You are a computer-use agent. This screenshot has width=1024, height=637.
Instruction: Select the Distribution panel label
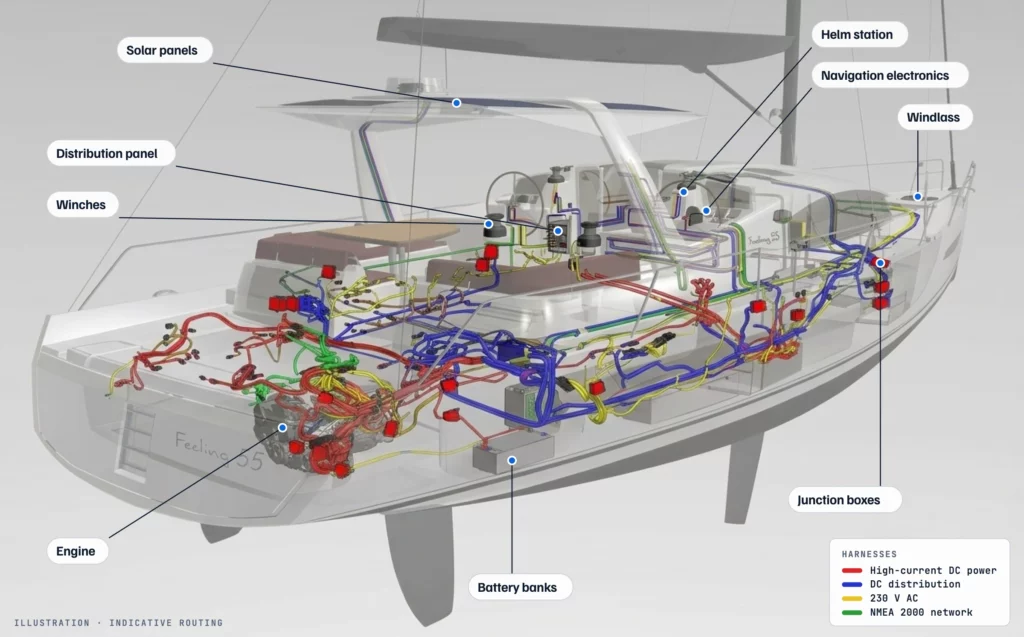tap(111, 154)
